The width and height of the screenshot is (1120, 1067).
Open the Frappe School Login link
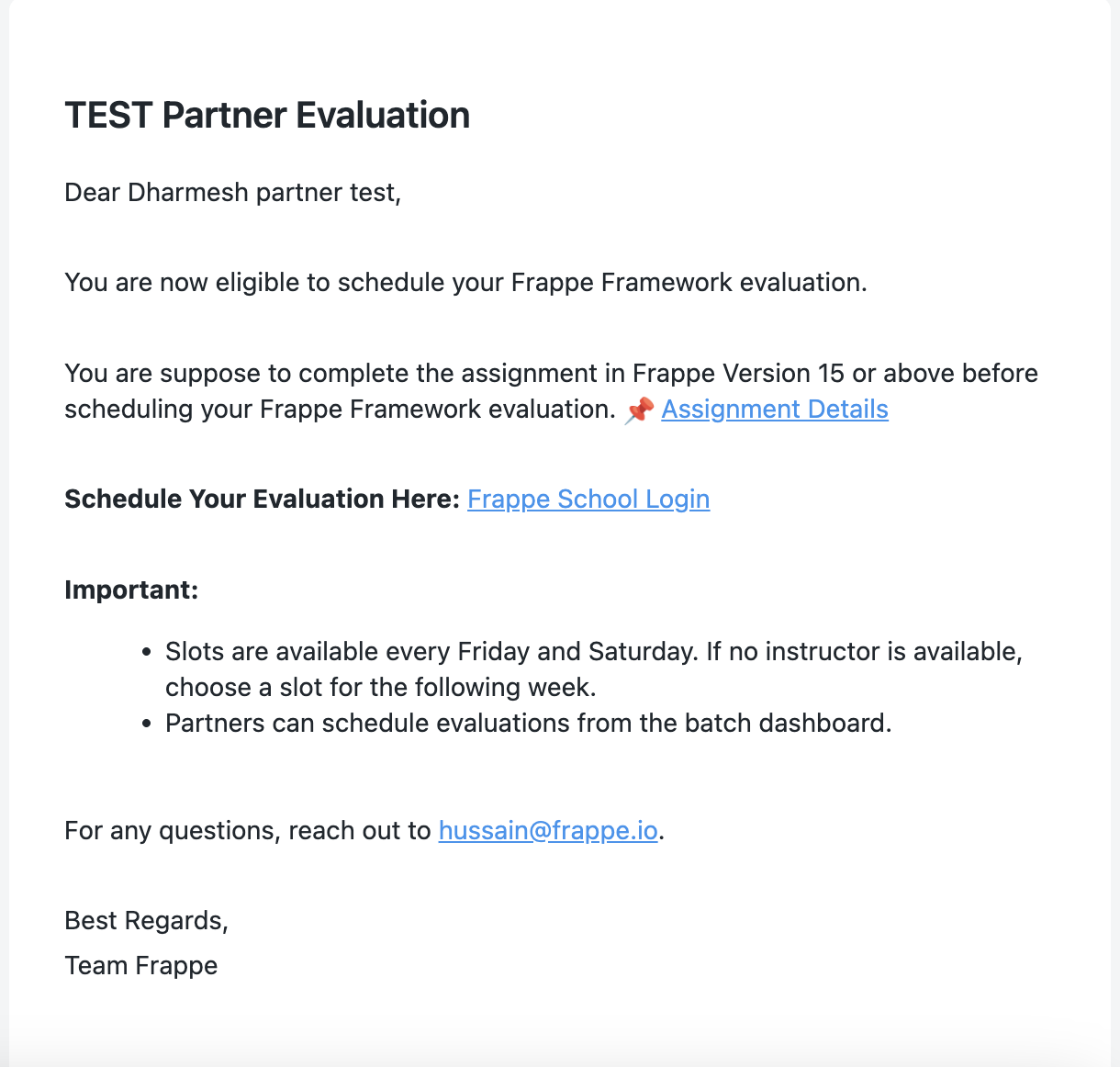[588, 500]
